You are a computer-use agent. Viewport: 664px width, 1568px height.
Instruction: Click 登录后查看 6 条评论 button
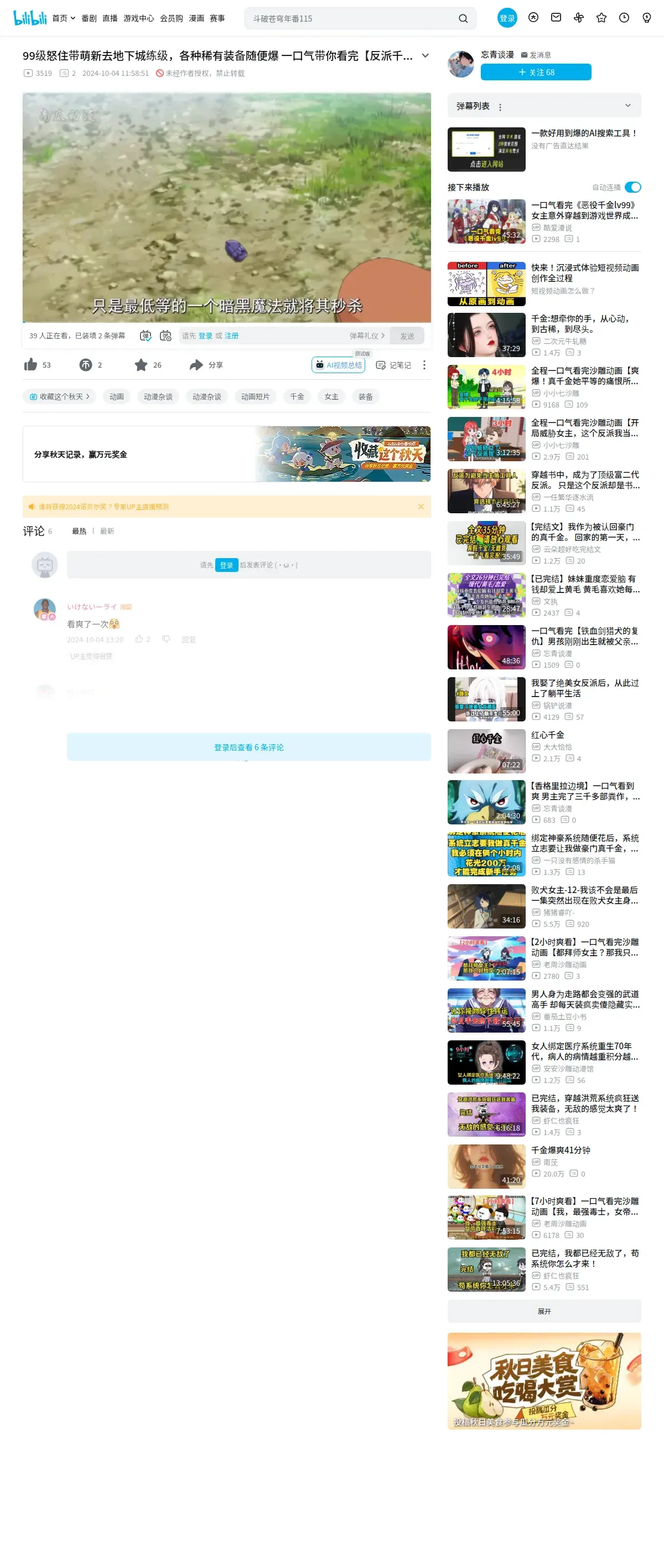pos(248,747)
